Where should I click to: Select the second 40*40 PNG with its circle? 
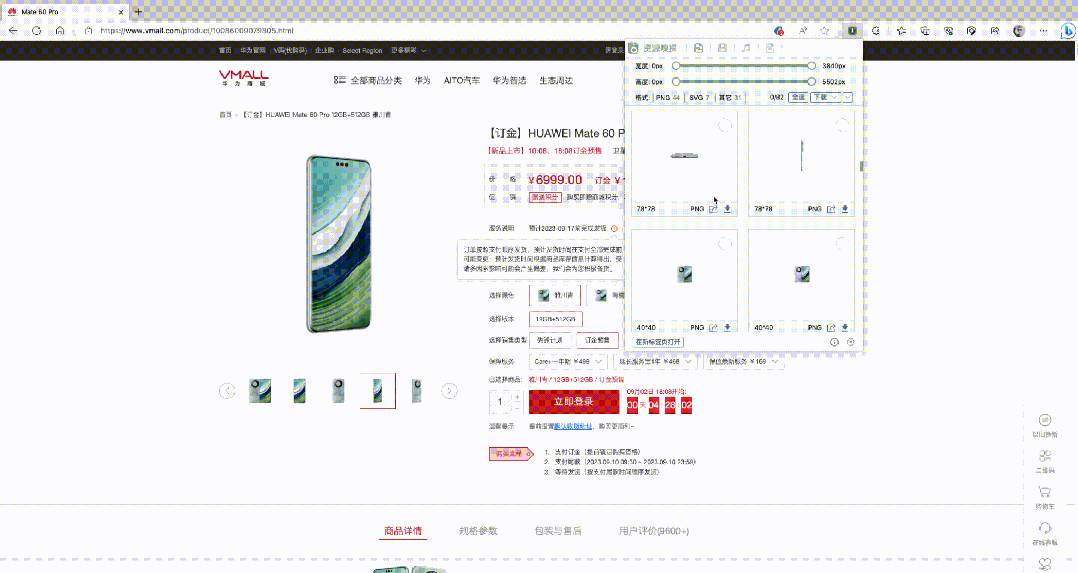coord(842,244)
